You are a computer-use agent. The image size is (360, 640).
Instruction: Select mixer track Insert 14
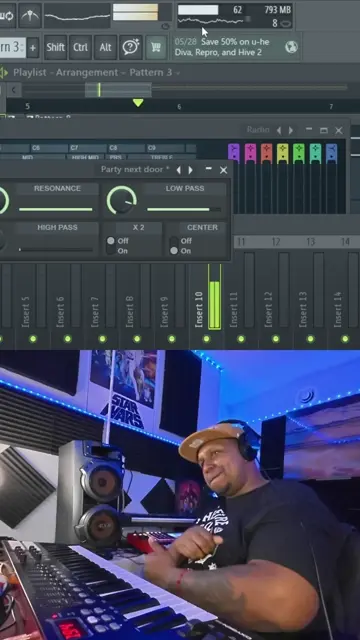click(x=338, y=309)
